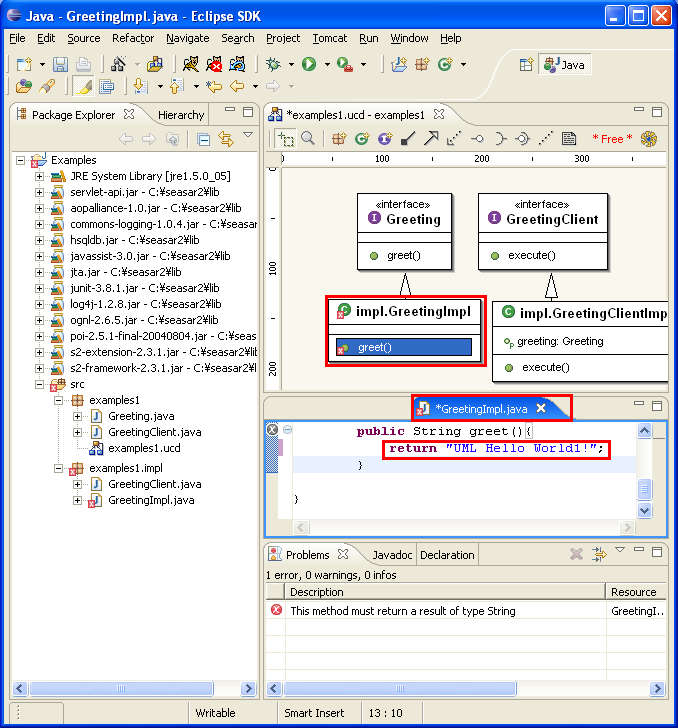Viewport: 678px width, 728px height.
Task: Switch to the Hierarchy tab
Action: 180,115
